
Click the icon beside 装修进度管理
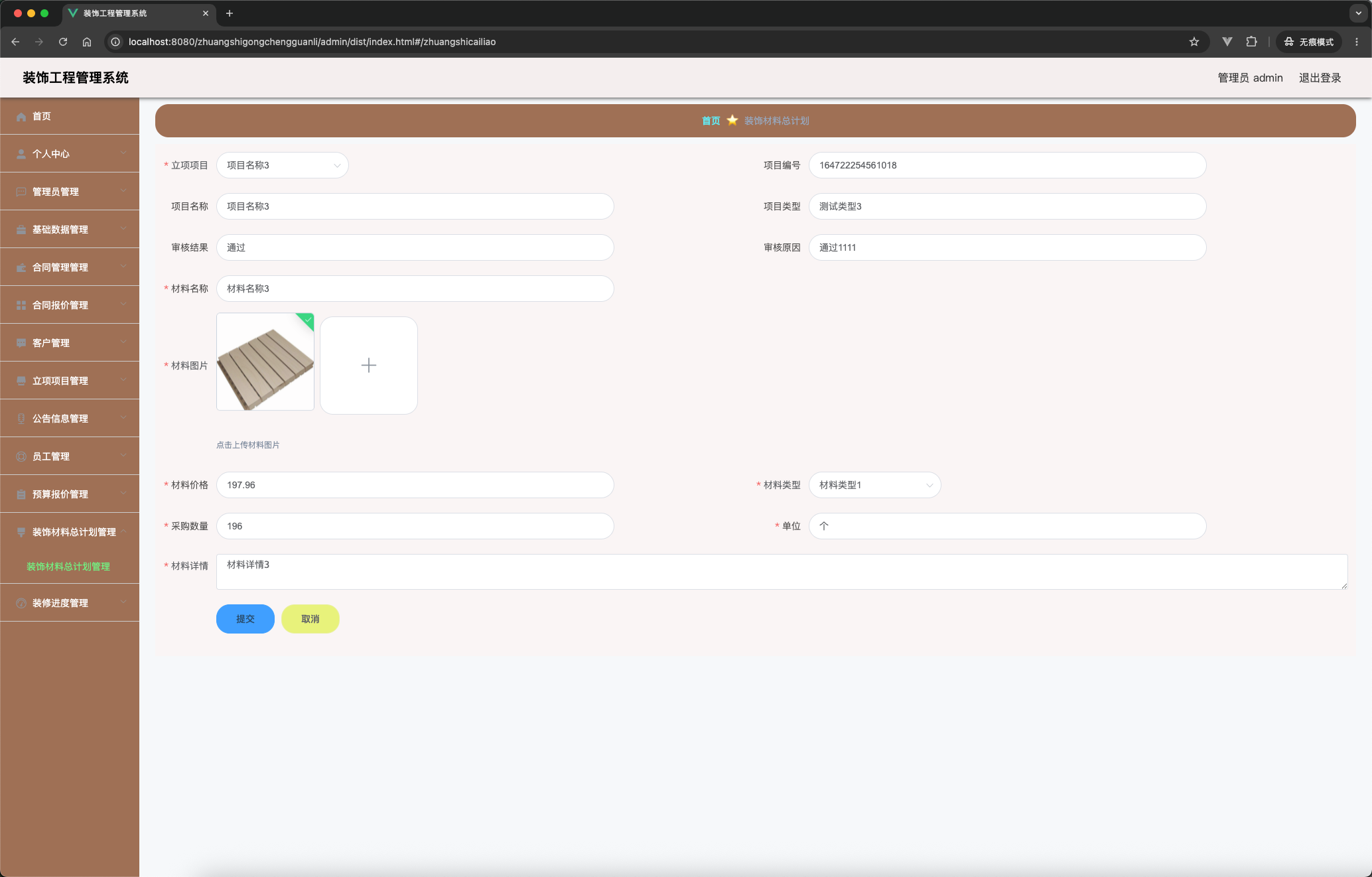pyautogui.click(x=21, y=603)
